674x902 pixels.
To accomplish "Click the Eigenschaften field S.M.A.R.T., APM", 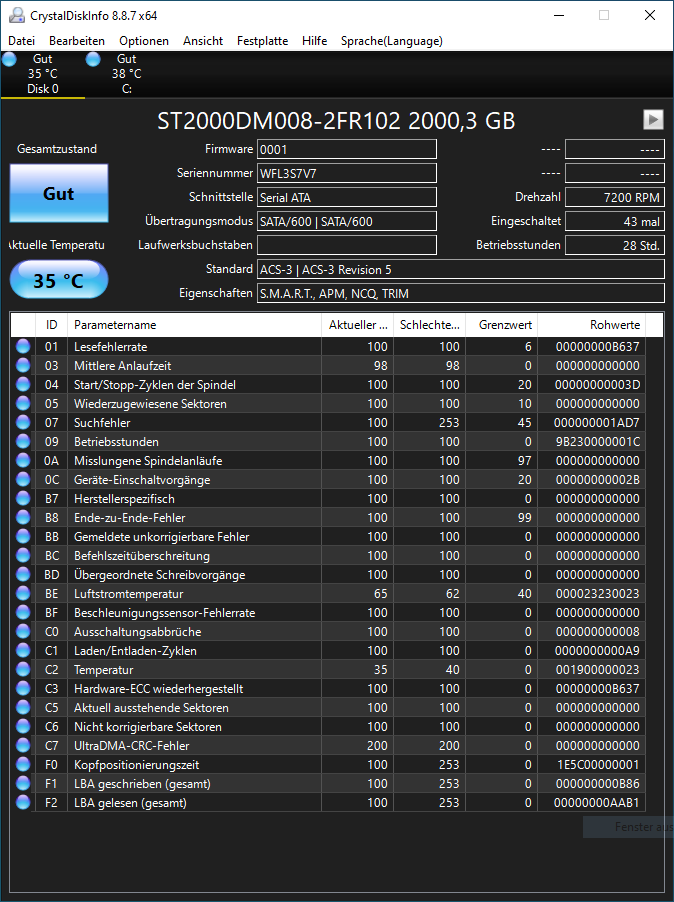I will (461, 293).
